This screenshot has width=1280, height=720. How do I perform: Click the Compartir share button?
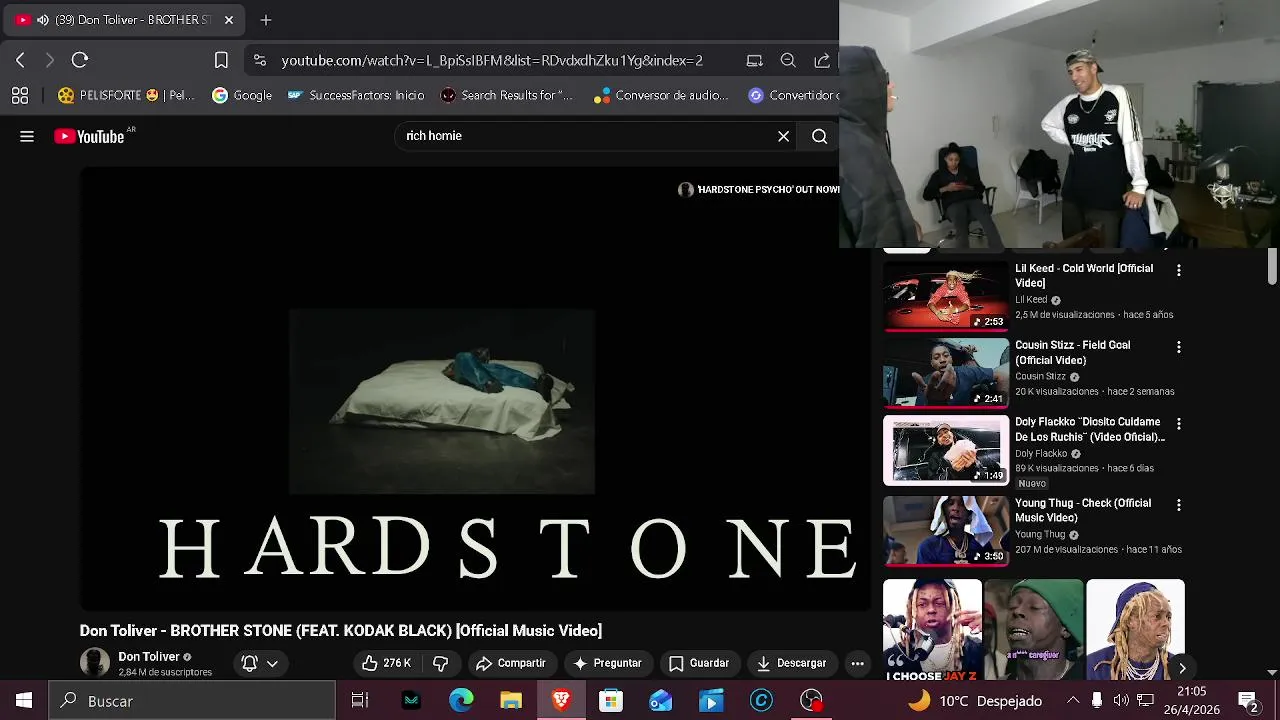tap(510, 663)
